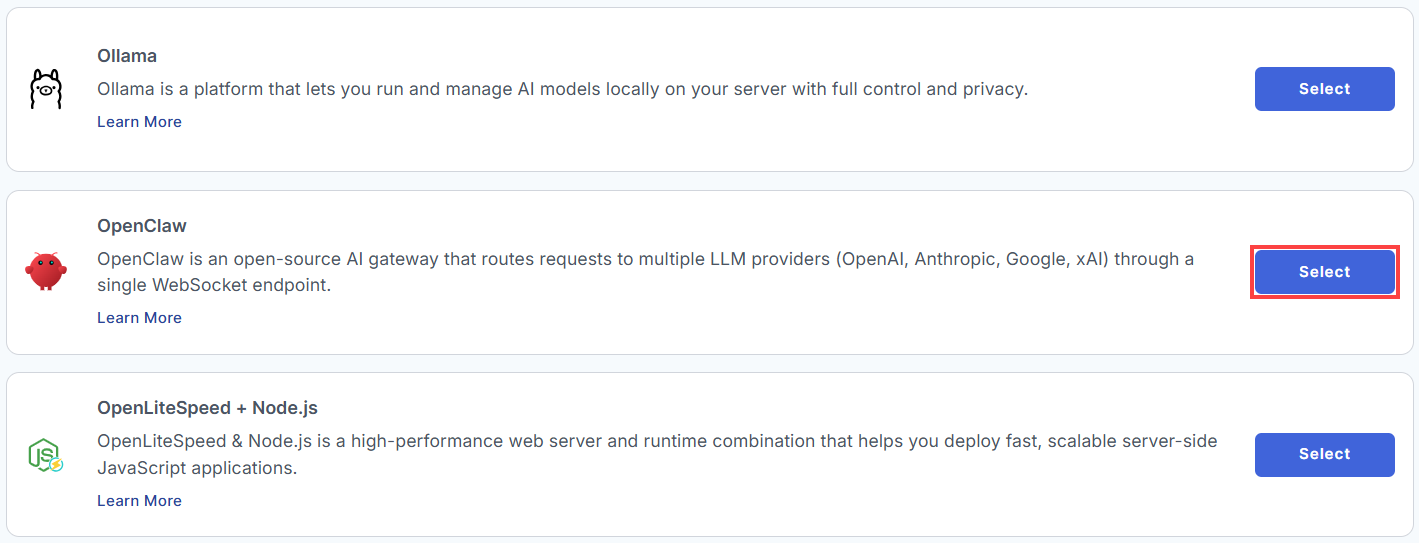The height and width of the screenshot is (543, 1419).
Task: Click the Ollama llama logo icon
Action: click(46, 89)
